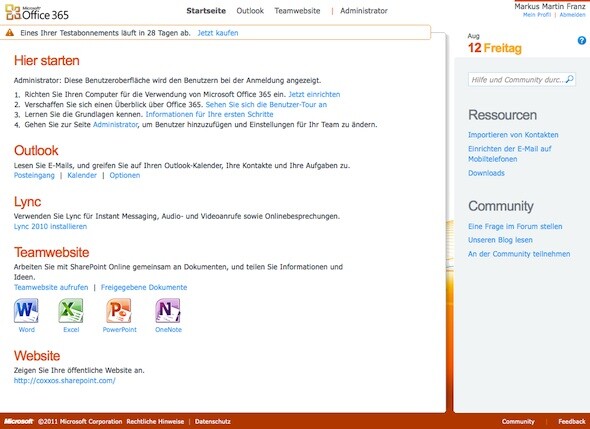Open the OneNote web app icon
Image resolution: width=590 pixels, height=429 pixels.
[168, 311]
